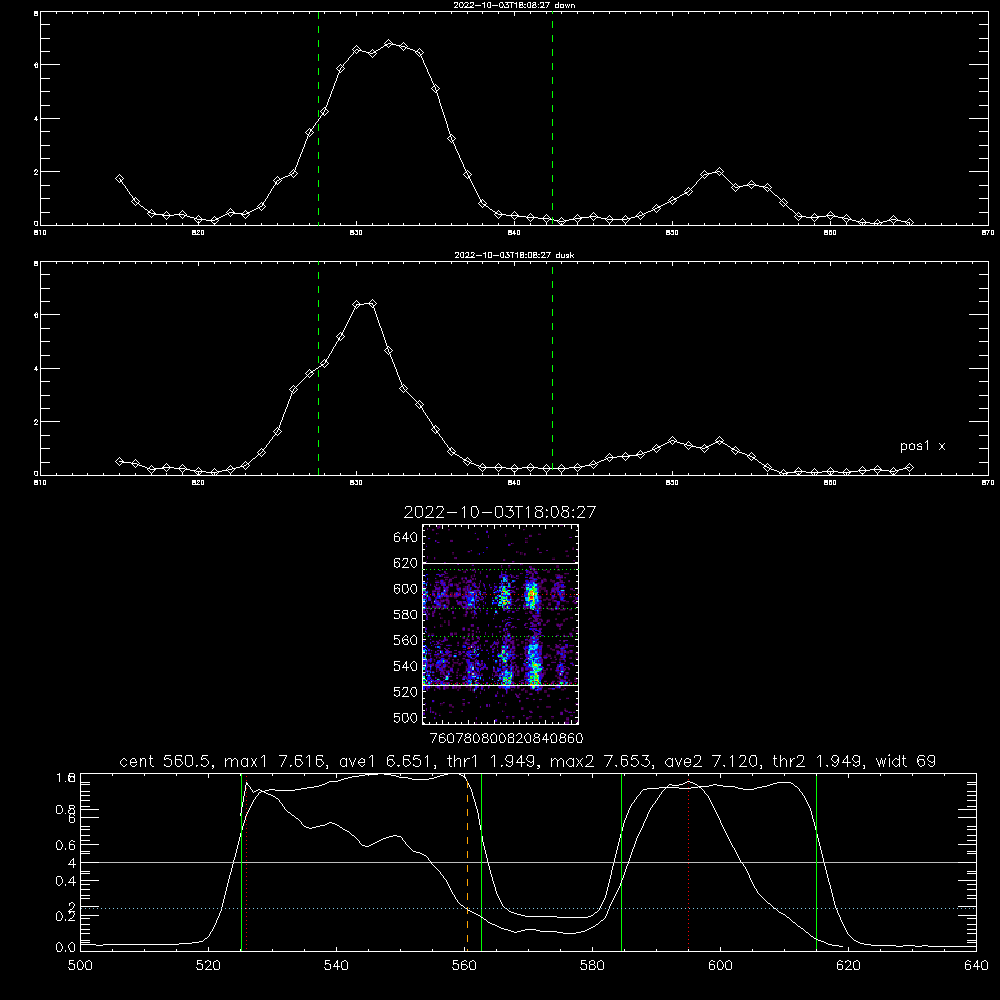Click the leftmost diamond marker on dusk curve

click(x=119, y=461)
